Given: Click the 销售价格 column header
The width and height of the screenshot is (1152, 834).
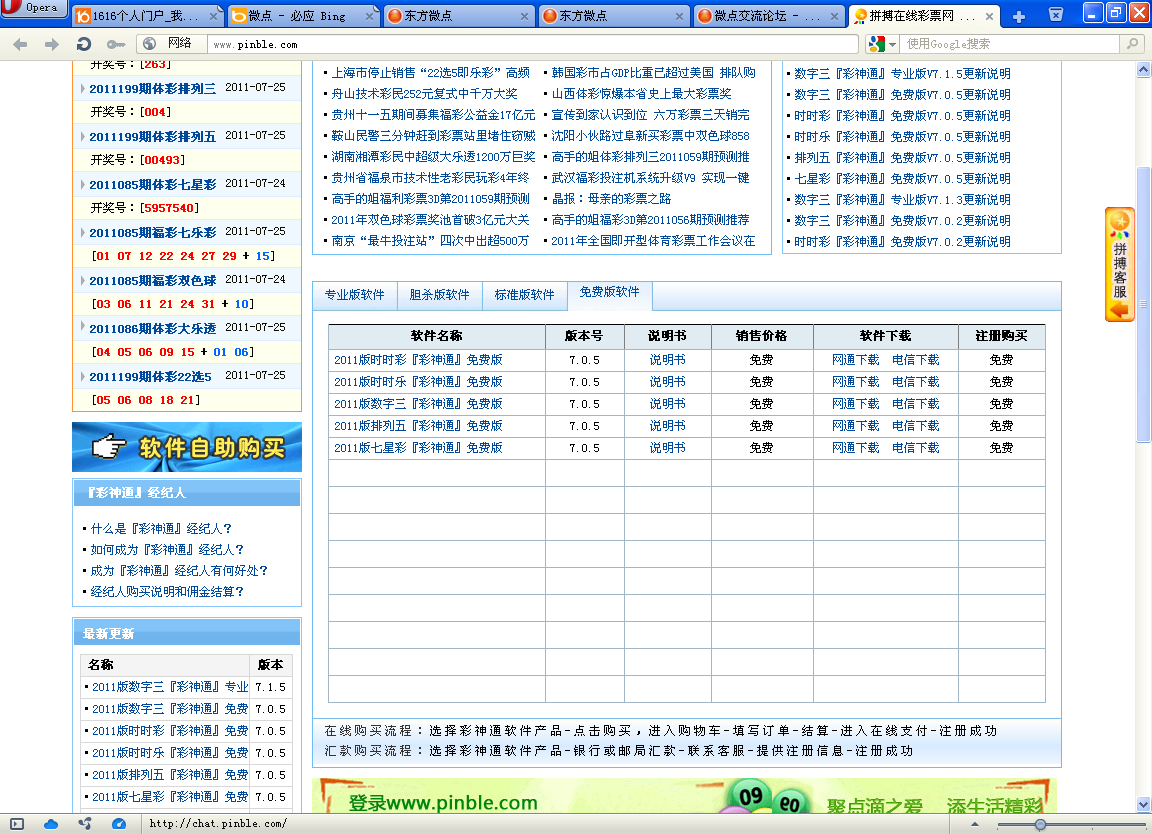Looking at the screenshot, I should pyautogui.click(x=762, y=336).
